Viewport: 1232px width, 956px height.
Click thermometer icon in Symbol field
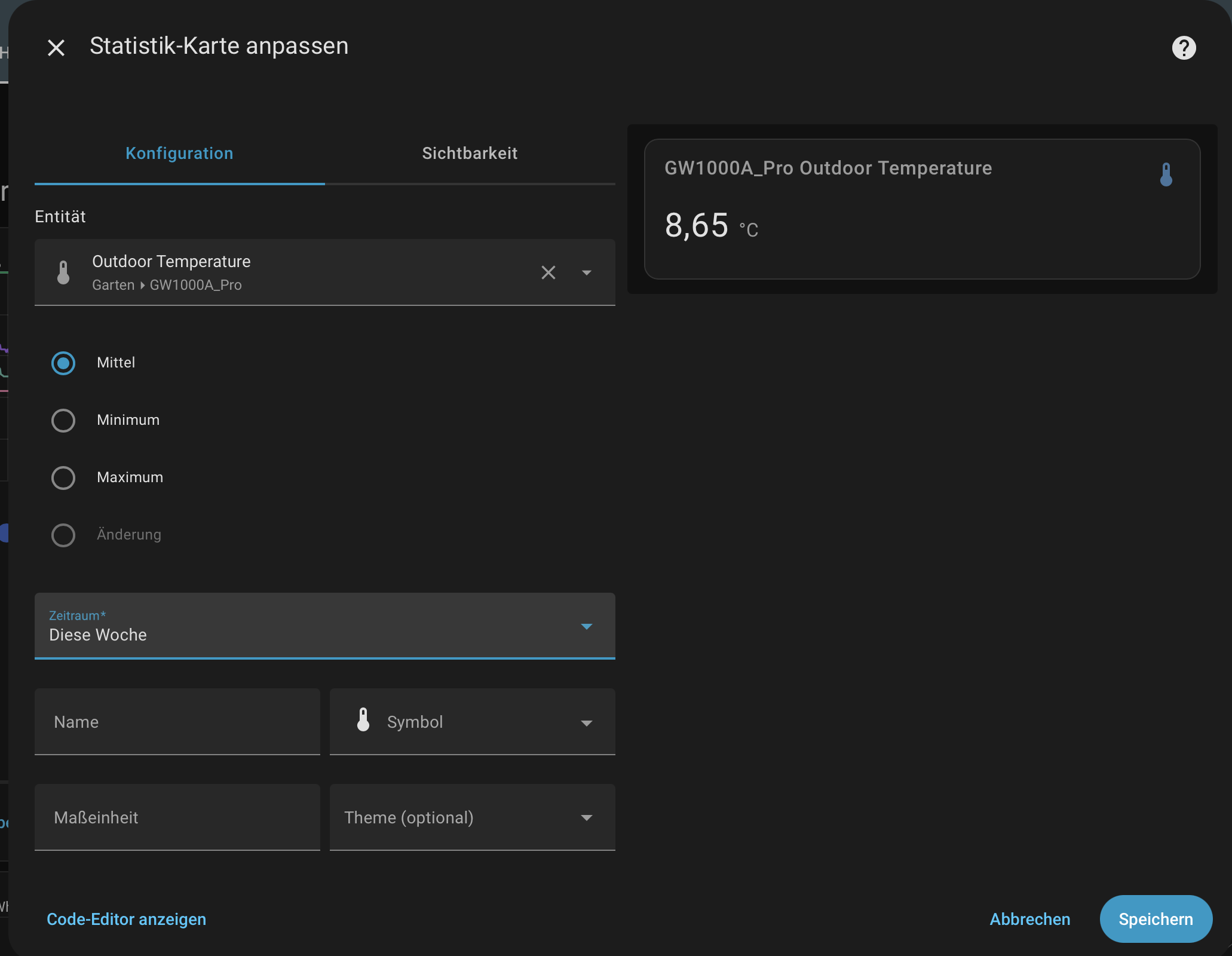363,720
